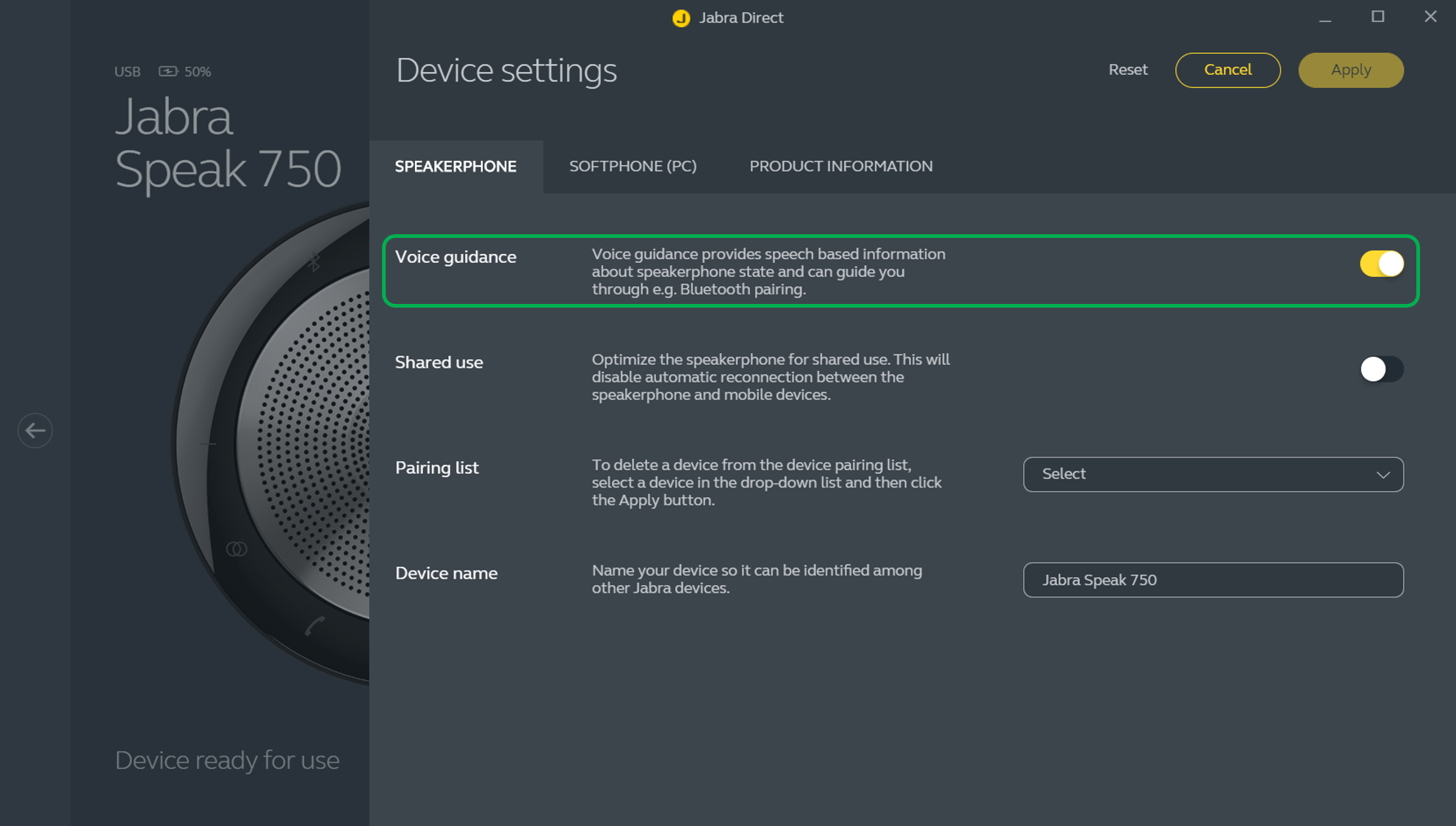The height and width of the screenshot is (826, 1456).
Task: Click the Bluetooth icon on the speakerphone image
Action: click(x=314, y=261)
